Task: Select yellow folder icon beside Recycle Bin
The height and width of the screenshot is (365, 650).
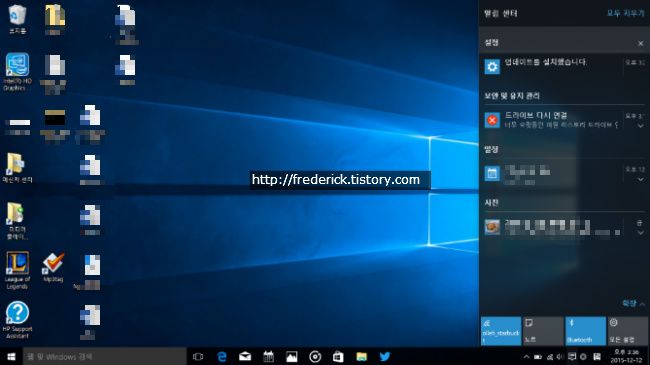Action: tap(54, 15)
